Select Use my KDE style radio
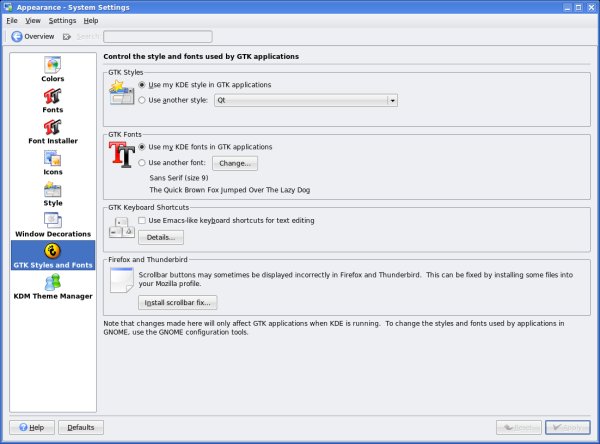Image resolution: width=600 pixels, height=444 pixels. (142, 85)
